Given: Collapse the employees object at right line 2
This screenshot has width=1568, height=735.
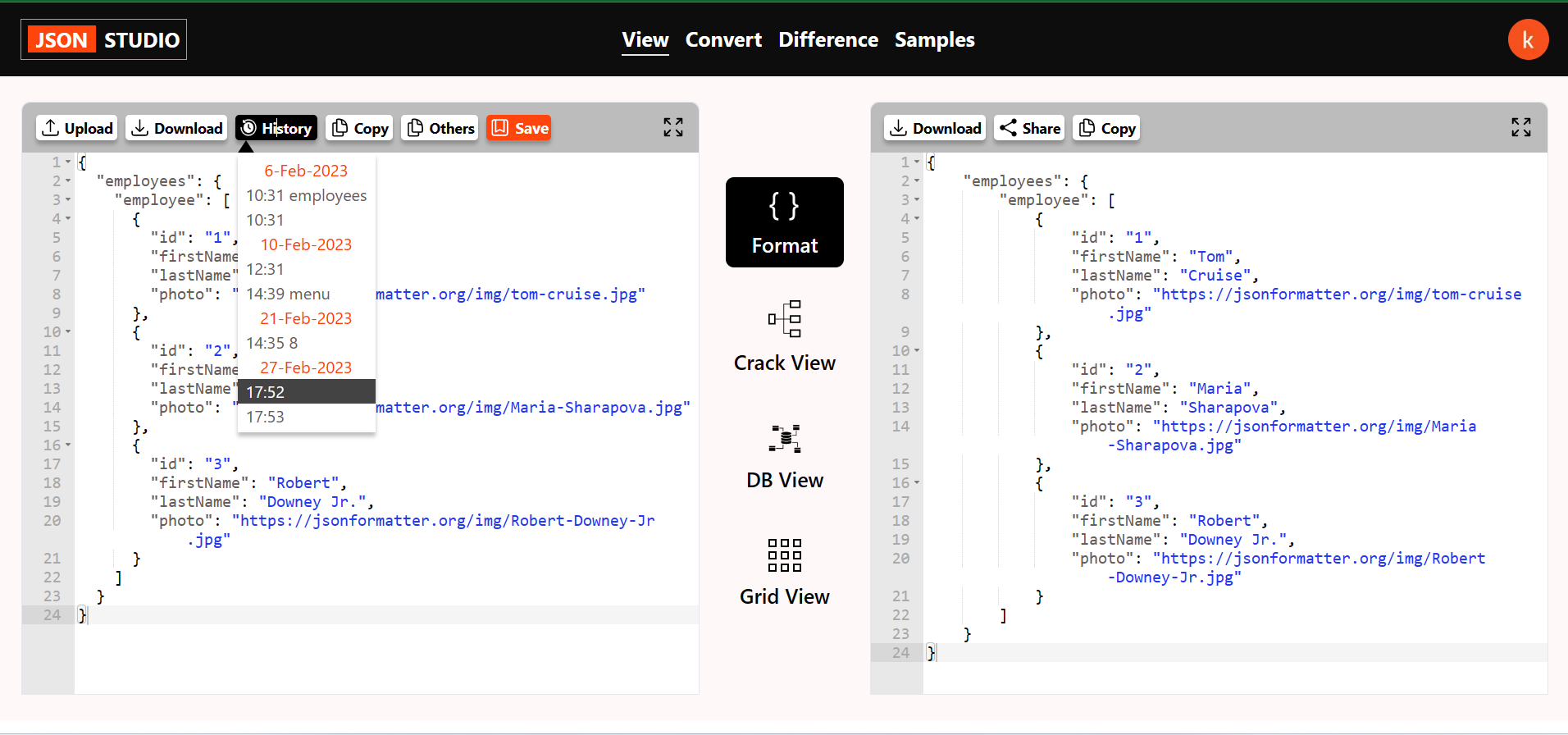Looking at the screenshot, I should click(x=917, y=181).
